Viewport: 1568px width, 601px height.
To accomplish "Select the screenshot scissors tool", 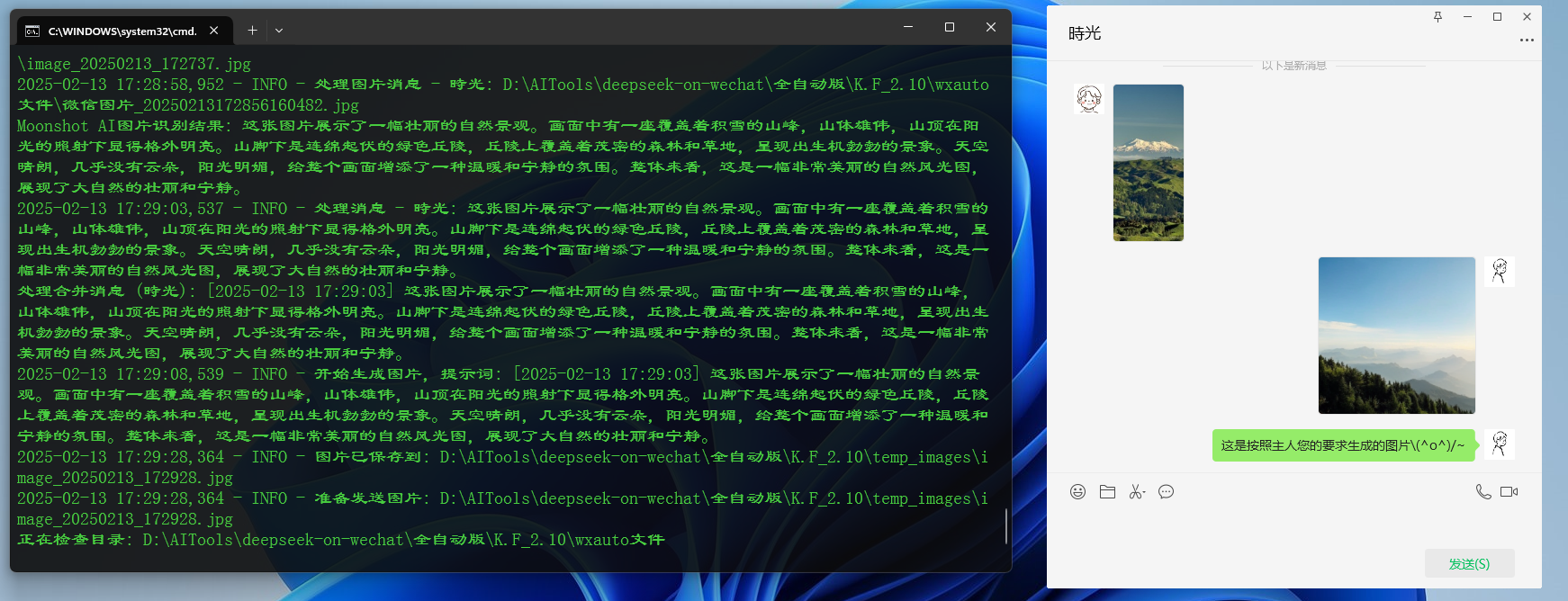I will [1137, 491].
